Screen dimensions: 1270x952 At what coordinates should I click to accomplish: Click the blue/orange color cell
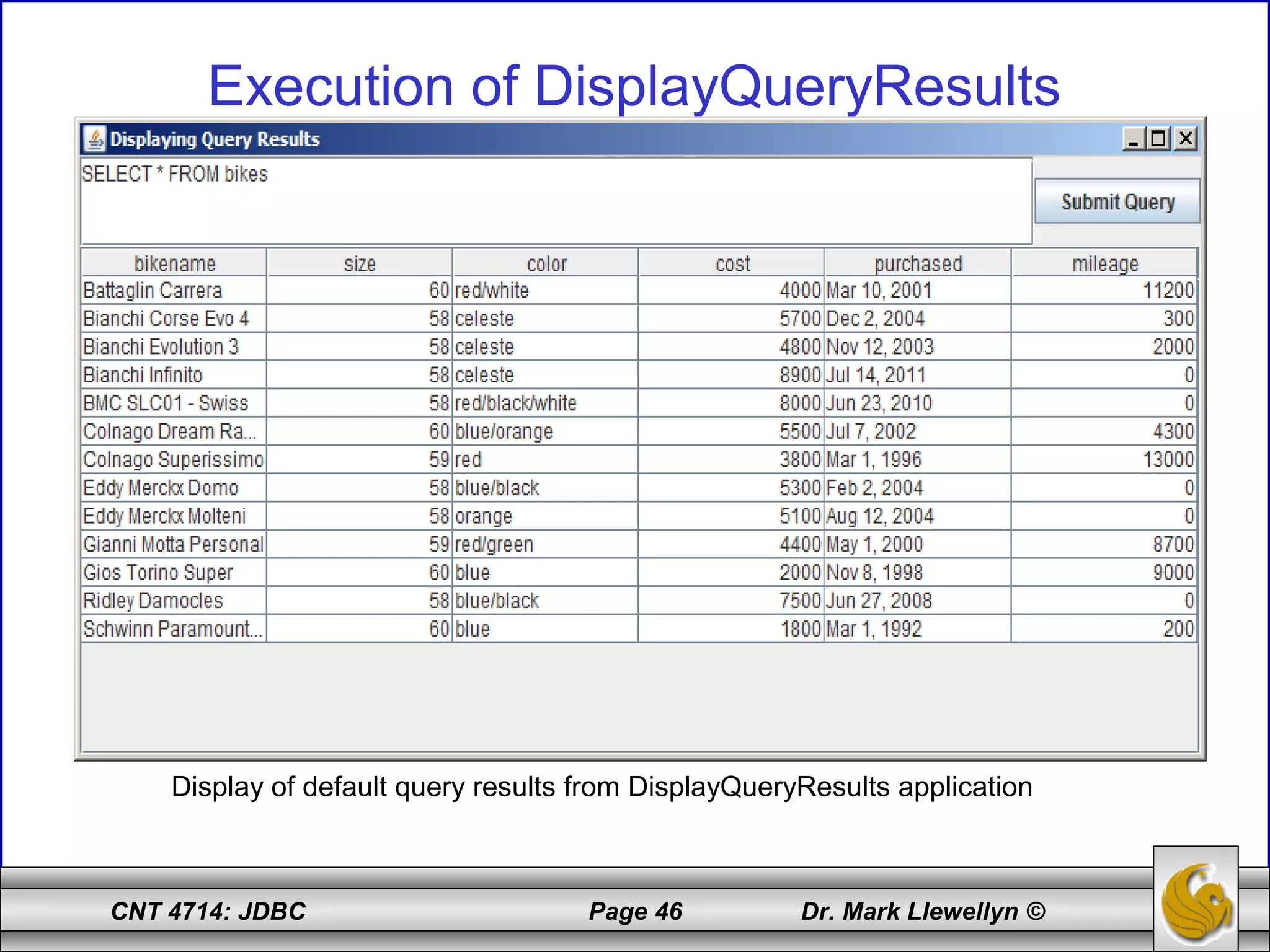pyautogui.click(x=546, y=431)
